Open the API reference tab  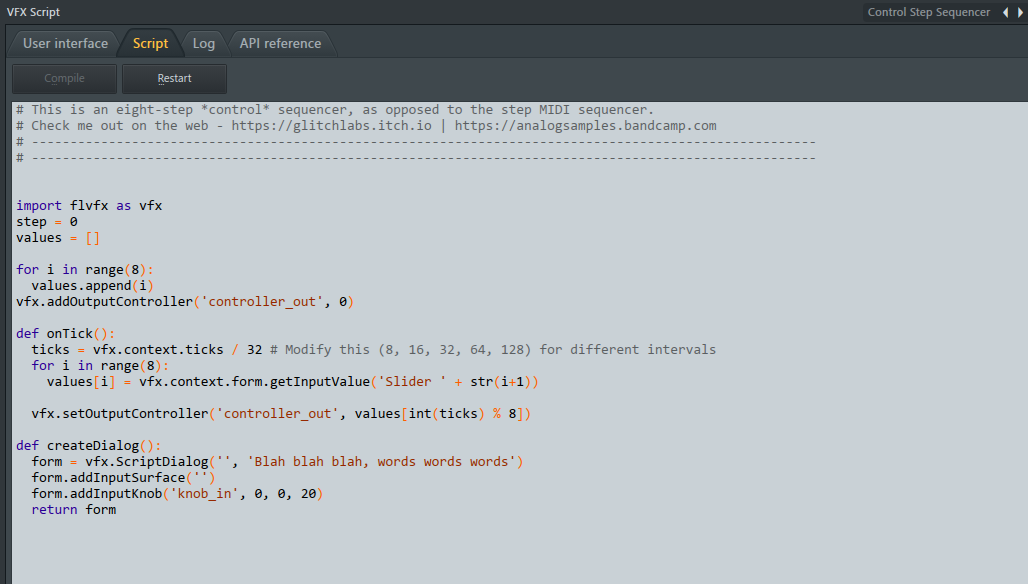pos(280,43)
